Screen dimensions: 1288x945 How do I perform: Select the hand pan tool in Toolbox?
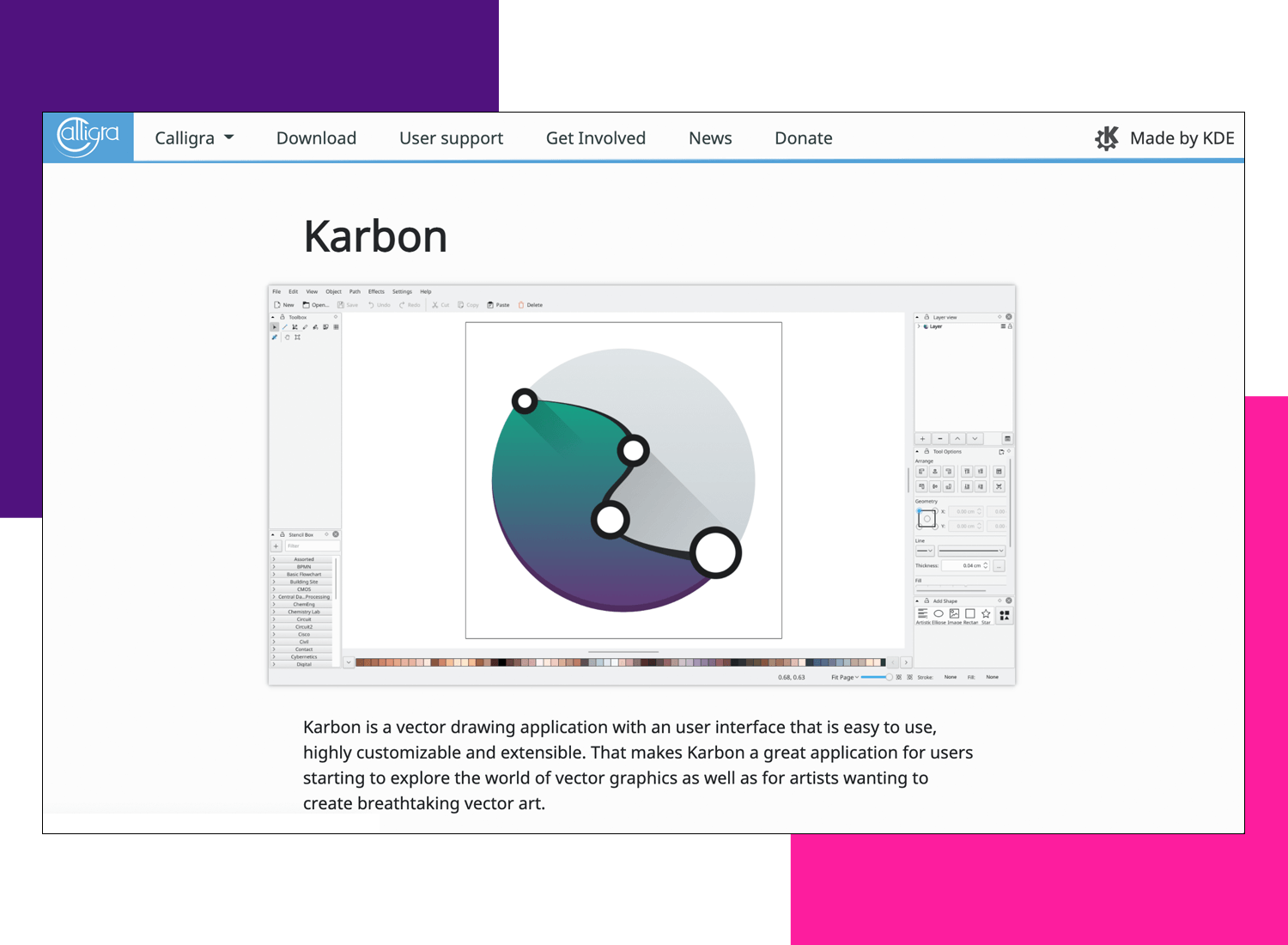[x=287, y=337]
